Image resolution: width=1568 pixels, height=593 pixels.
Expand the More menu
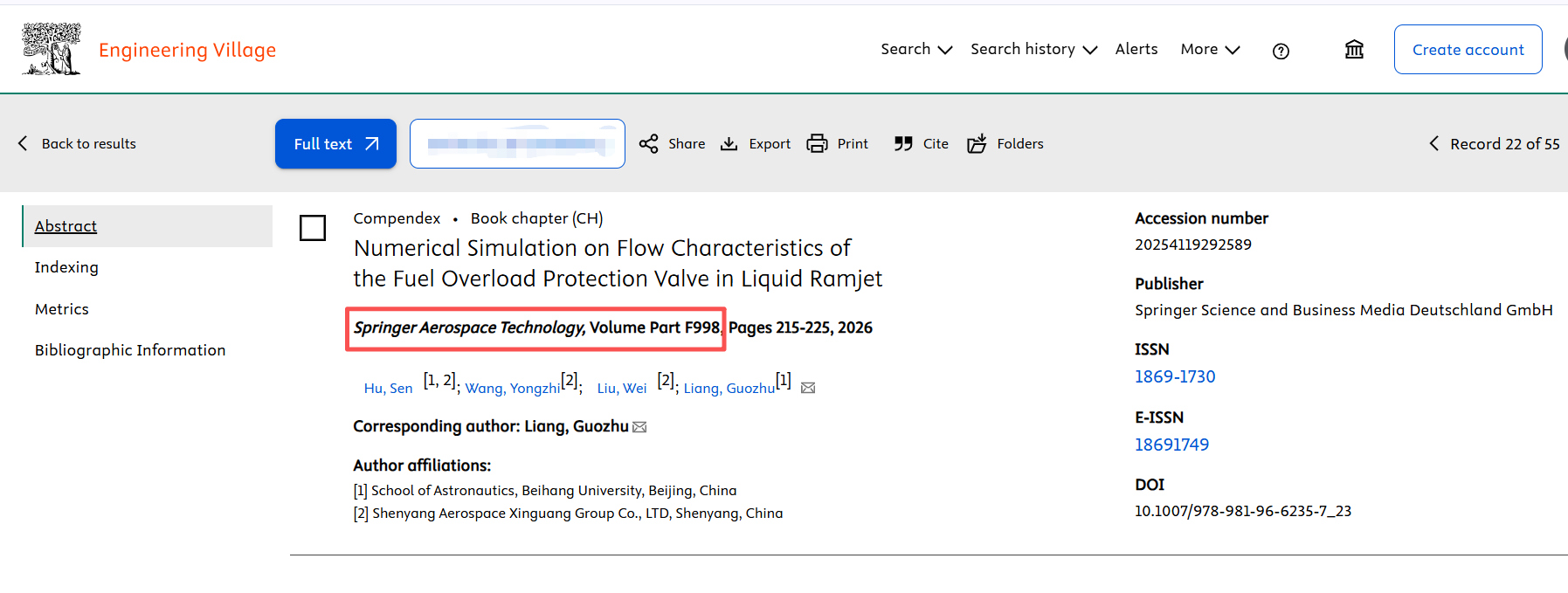pos(1209,50)
